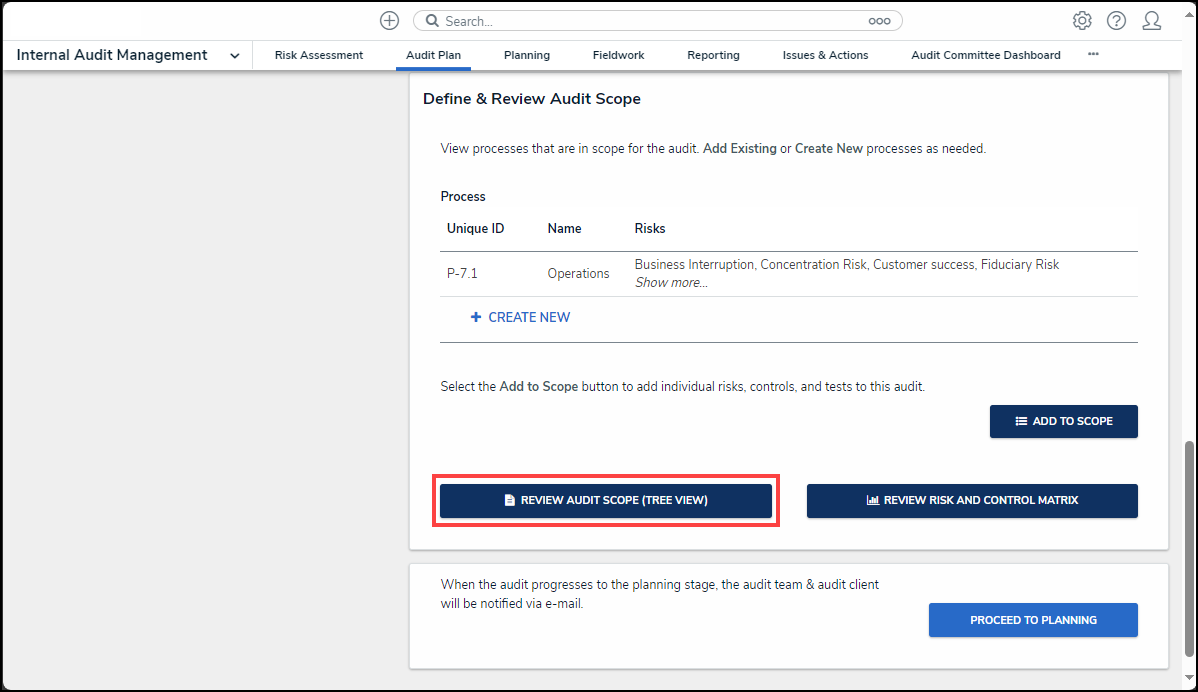Viewport: 1198px width, 692px height.
Task: Go to the Issues & Actions tab
Action: [x=825, y=56]
